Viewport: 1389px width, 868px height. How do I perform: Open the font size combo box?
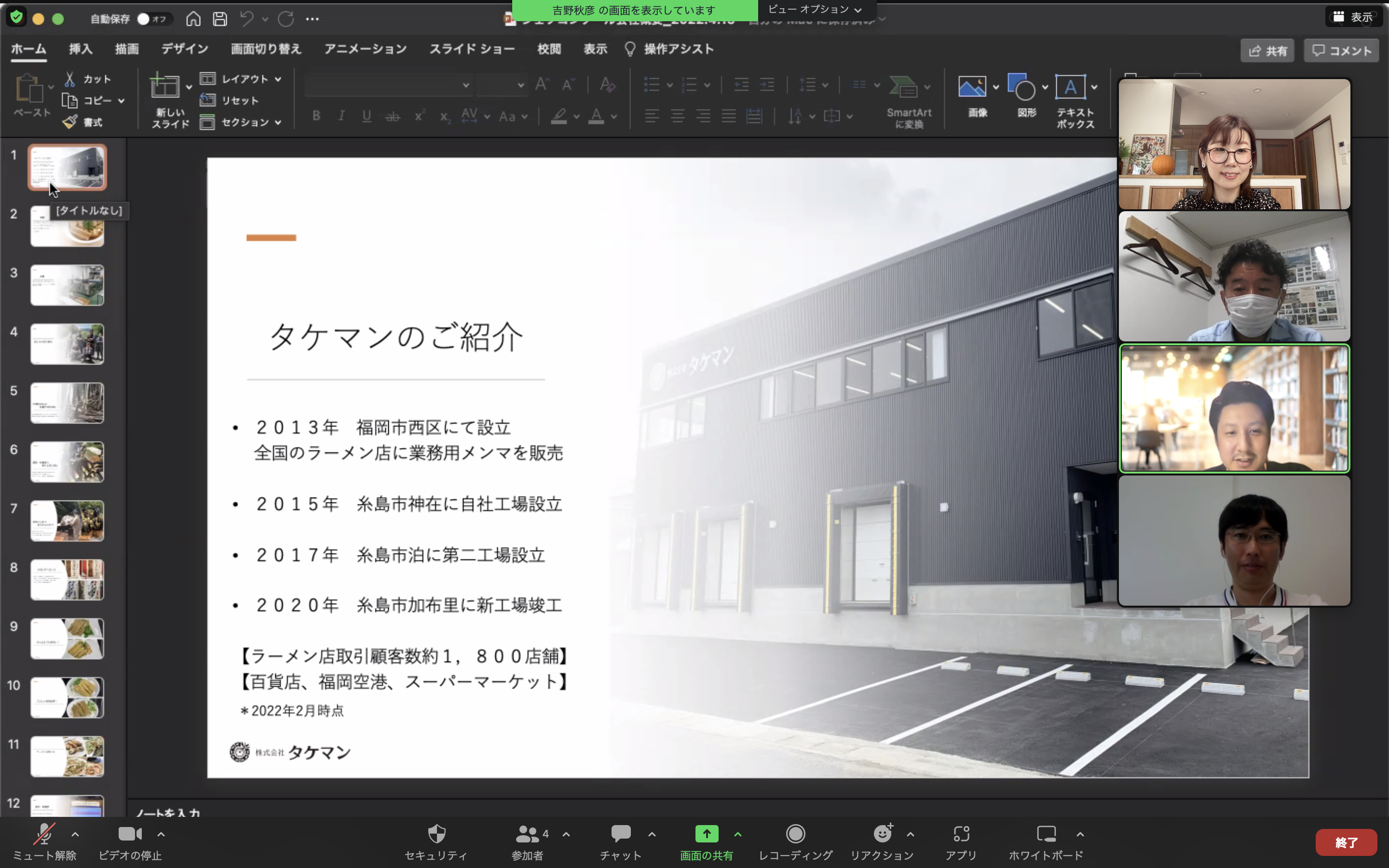(501, 85)
